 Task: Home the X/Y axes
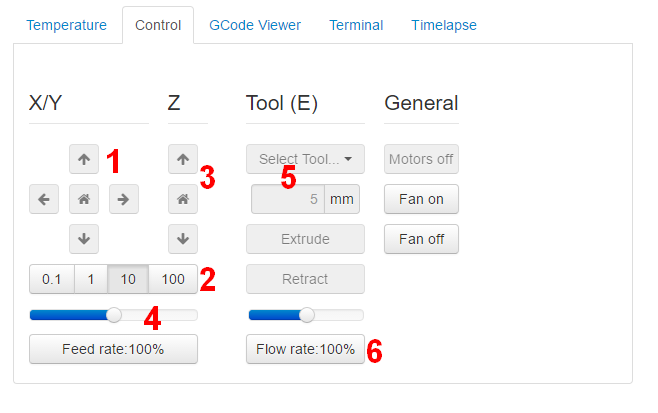(84, 199)
